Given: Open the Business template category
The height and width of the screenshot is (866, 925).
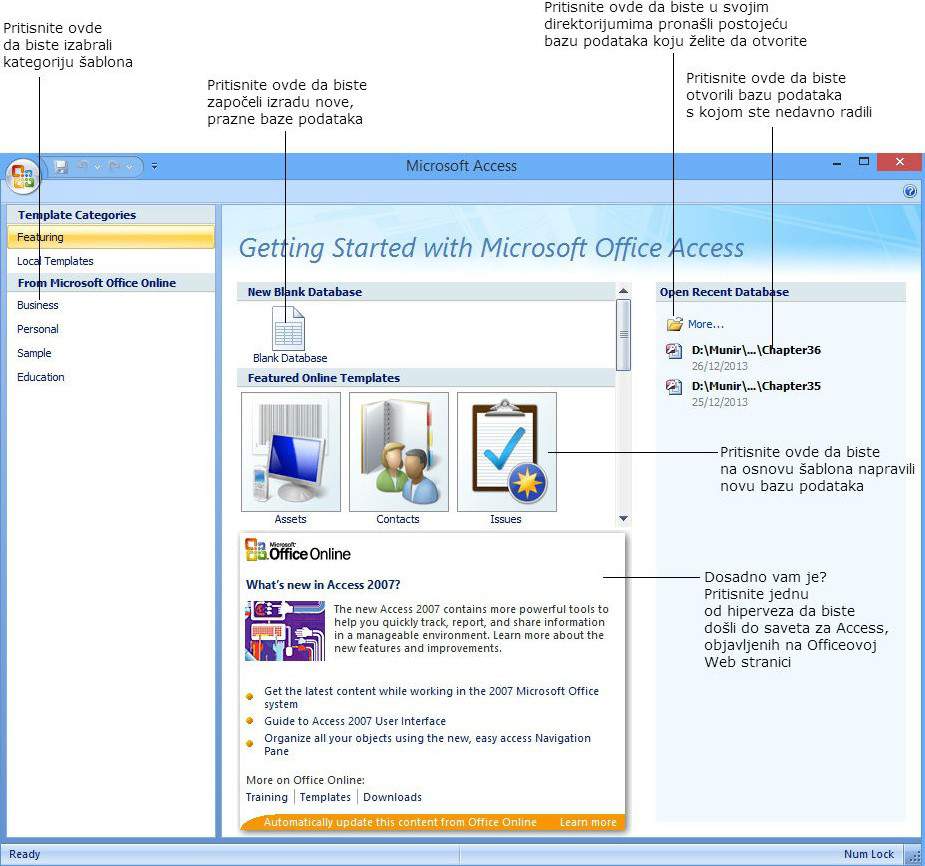Looking at the screenshot, I should [38, 305].
